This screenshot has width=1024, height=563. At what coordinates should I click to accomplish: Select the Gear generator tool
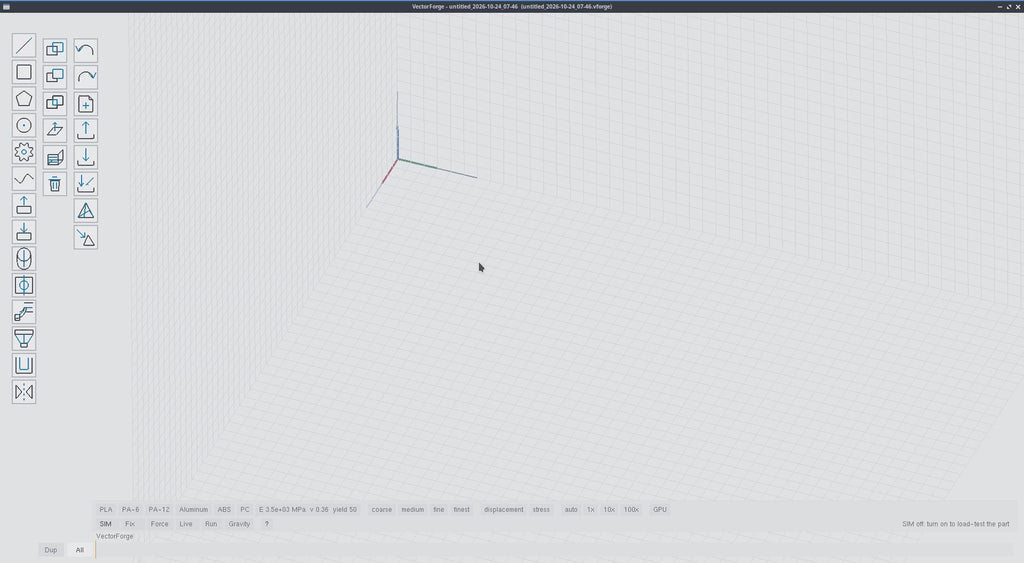click(24, 152)
